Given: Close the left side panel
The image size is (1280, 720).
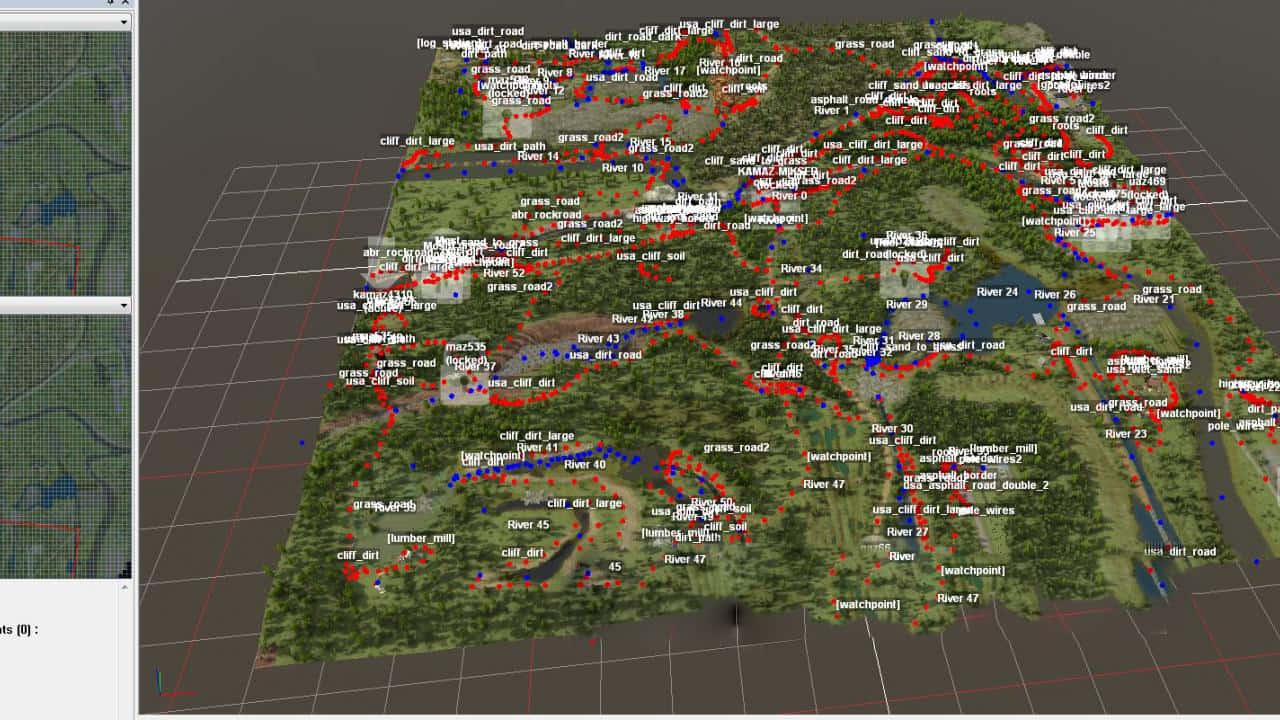Looking at the screenshot, I should [x=127, y=3].
